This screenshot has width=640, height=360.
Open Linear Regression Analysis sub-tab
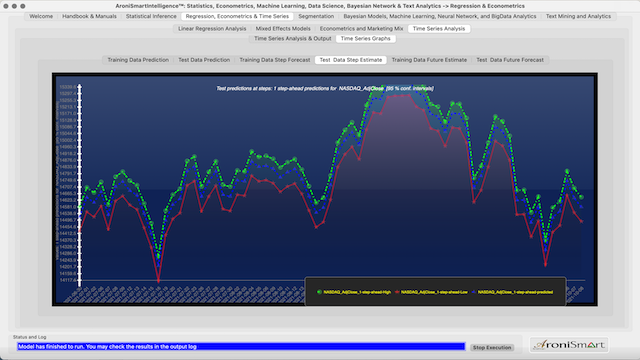tap(212, 29)
